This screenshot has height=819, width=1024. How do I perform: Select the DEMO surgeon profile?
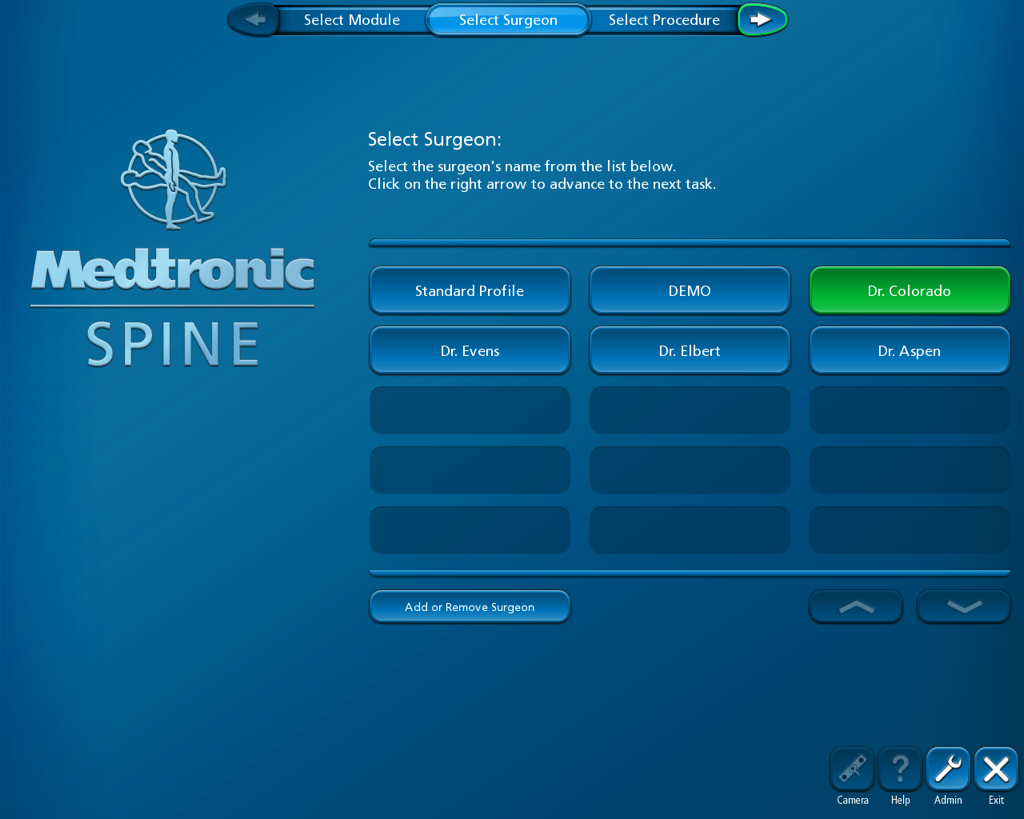690,290
